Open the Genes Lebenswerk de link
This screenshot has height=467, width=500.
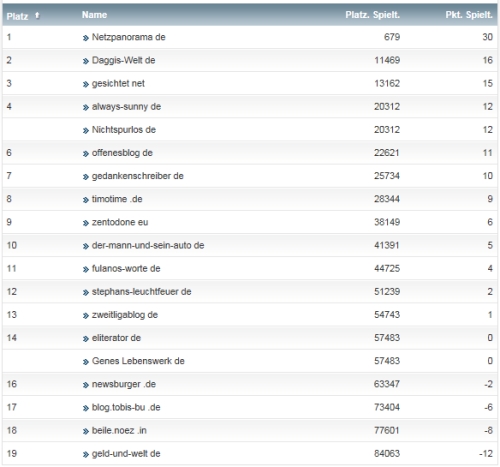click(138, 361)
